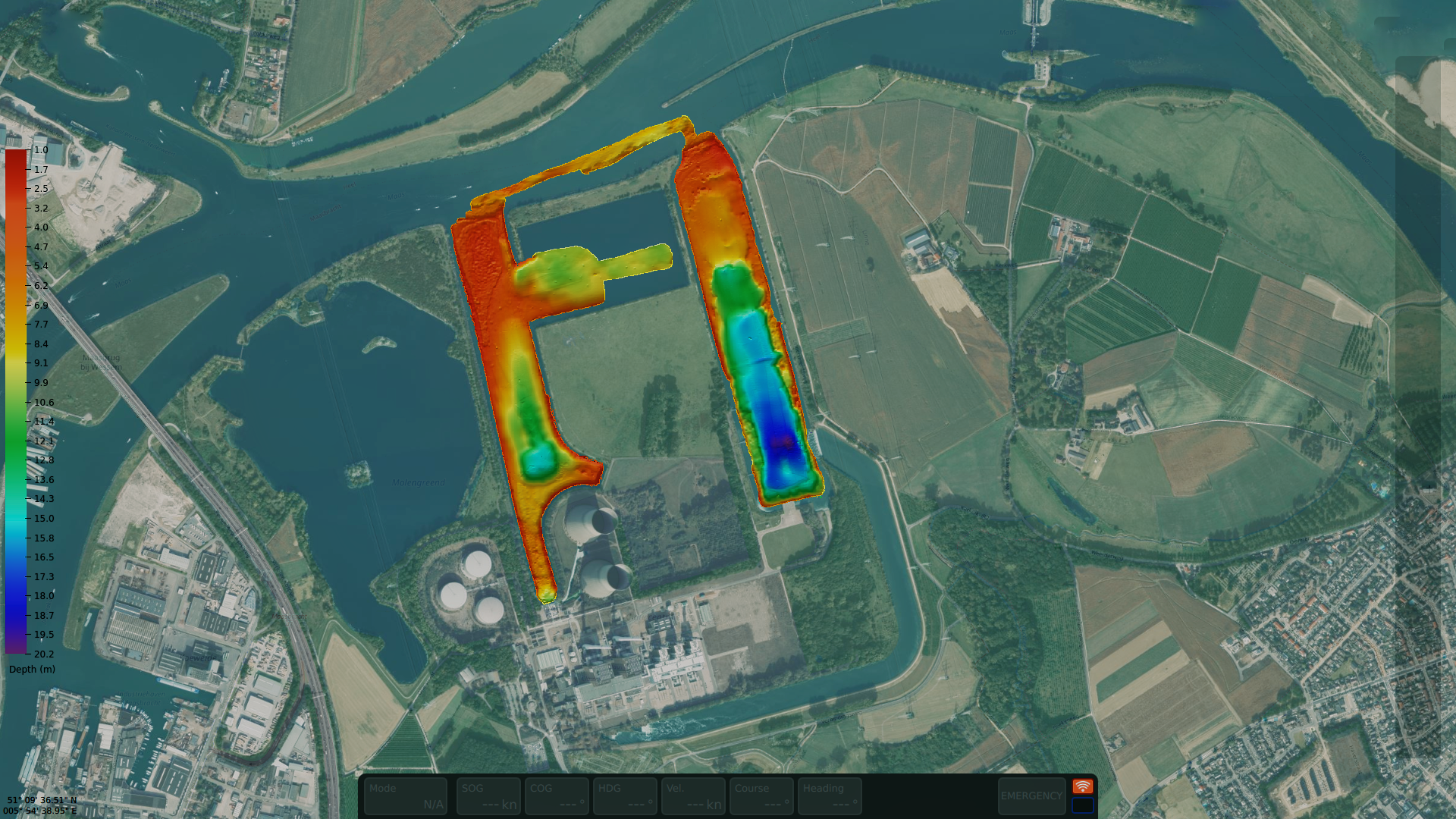Click the 10.6 midpoint tick on the depth scale
Image resolution: width=1456 pixels, height=819 pixels.
43,402
